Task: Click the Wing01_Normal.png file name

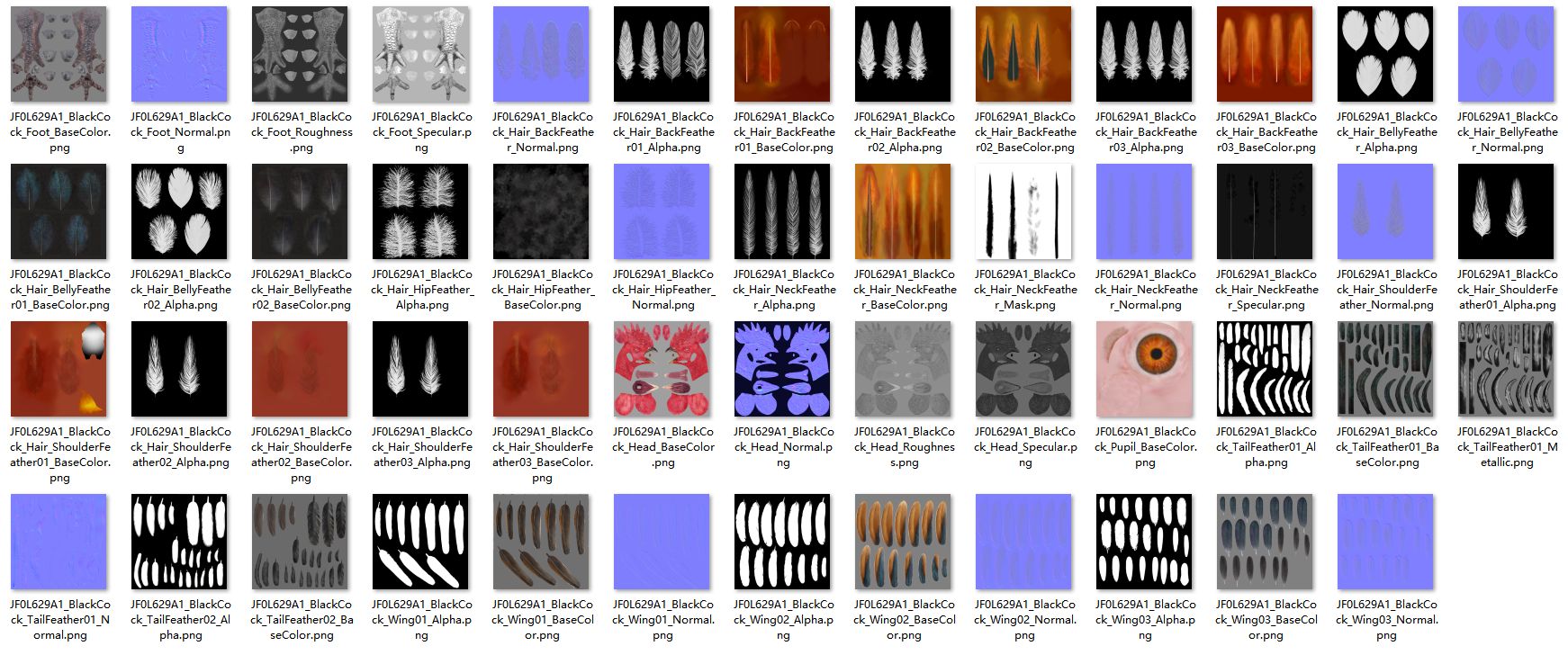Action: click(x=662, y=620)
